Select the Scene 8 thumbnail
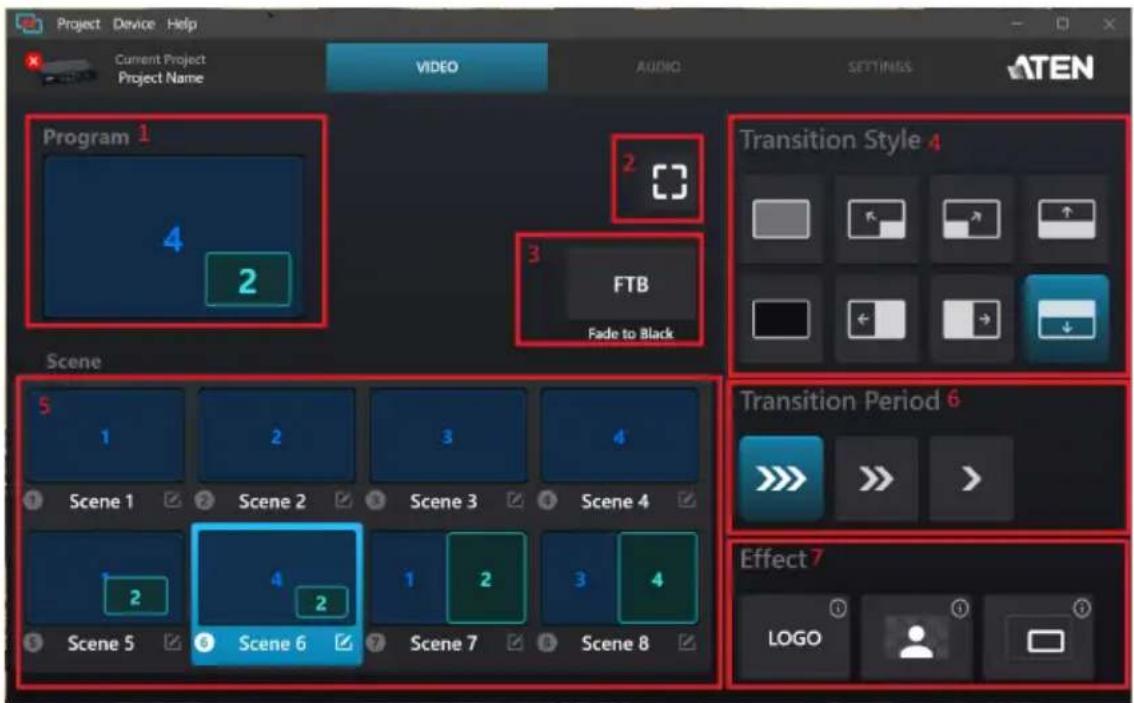Image resolution: width=1134 pixels, height=703 pixels. (619, 579)
